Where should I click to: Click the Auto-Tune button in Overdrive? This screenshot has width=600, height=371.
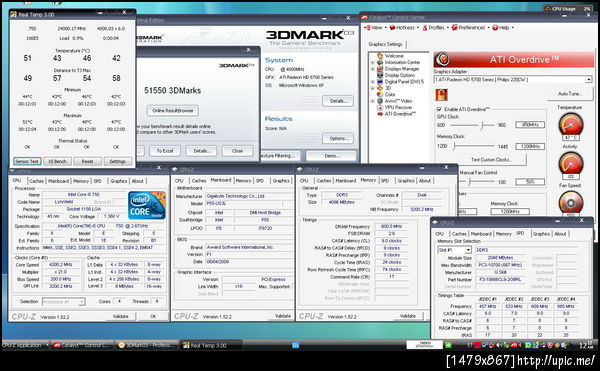coord(570,94)
